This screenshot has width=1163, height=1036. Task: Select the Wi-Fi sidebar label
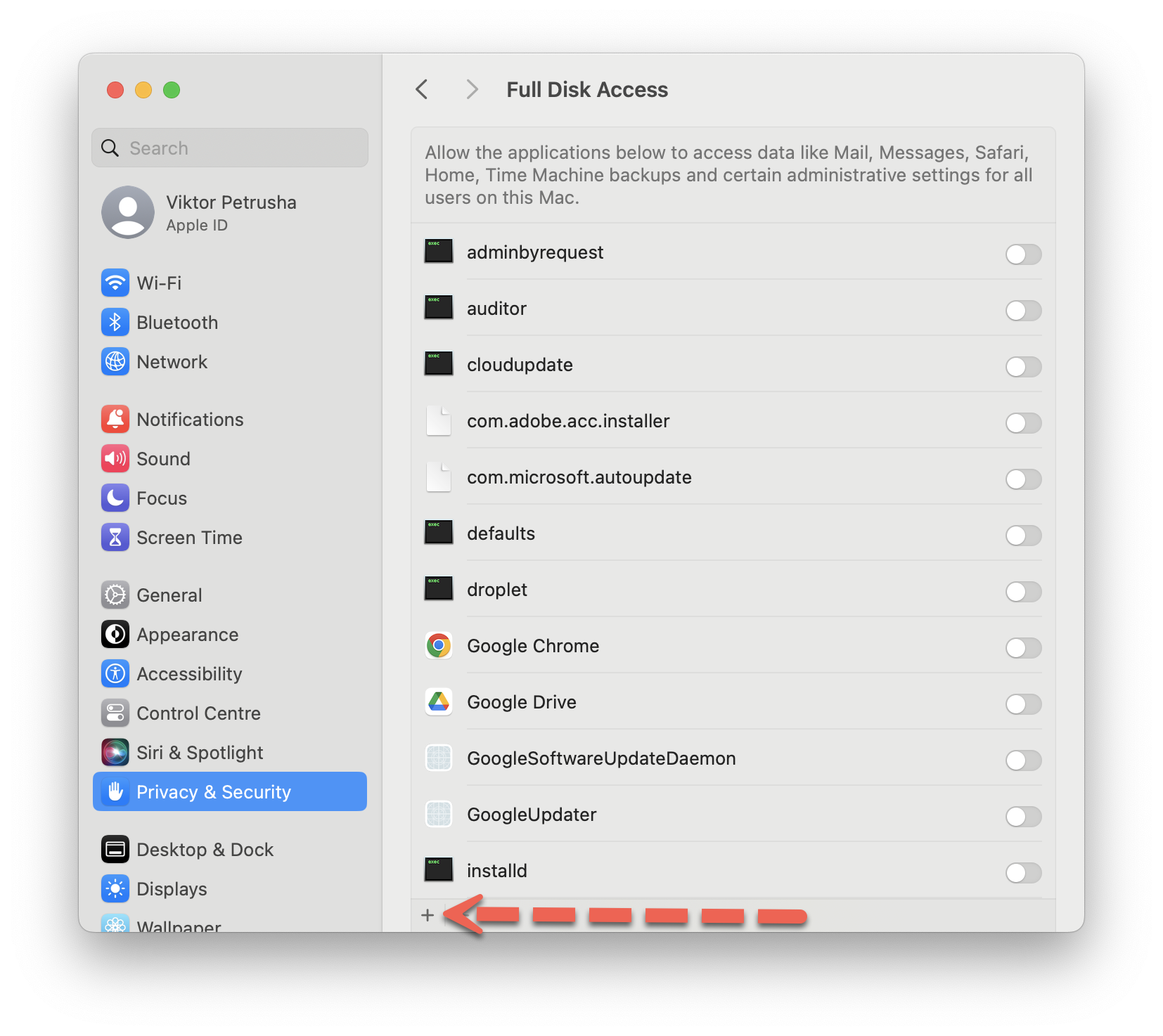click(159, 283)
